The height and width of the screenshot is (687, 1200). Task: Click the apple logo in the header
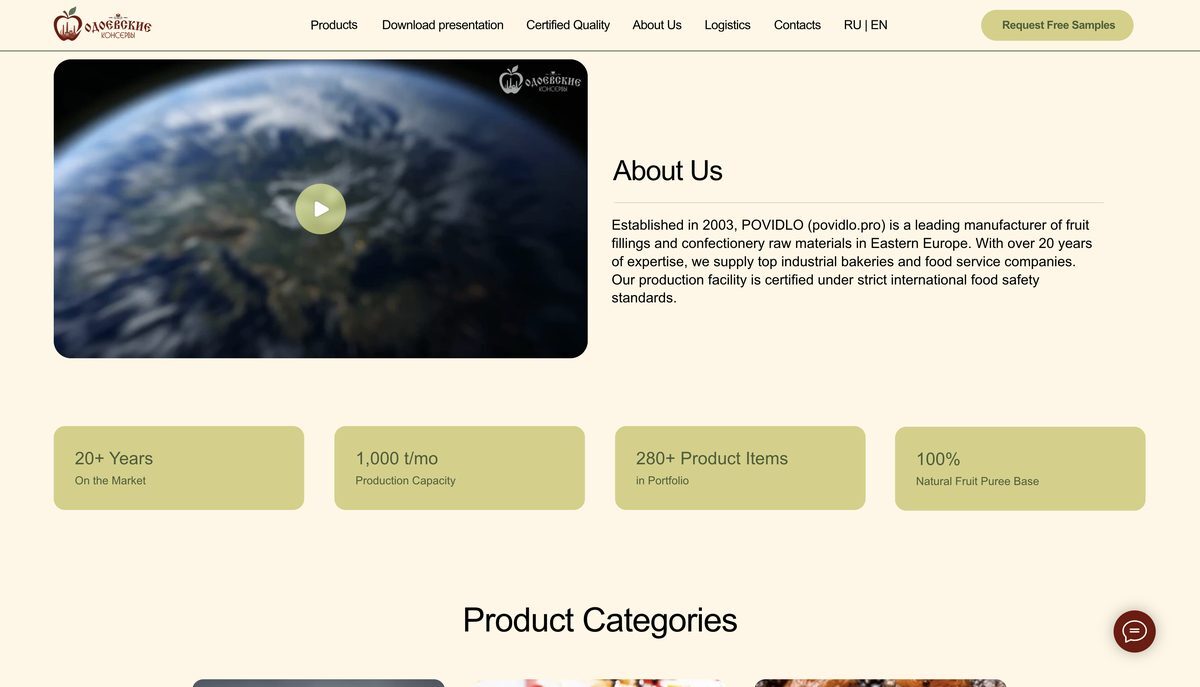pos(102,25)
